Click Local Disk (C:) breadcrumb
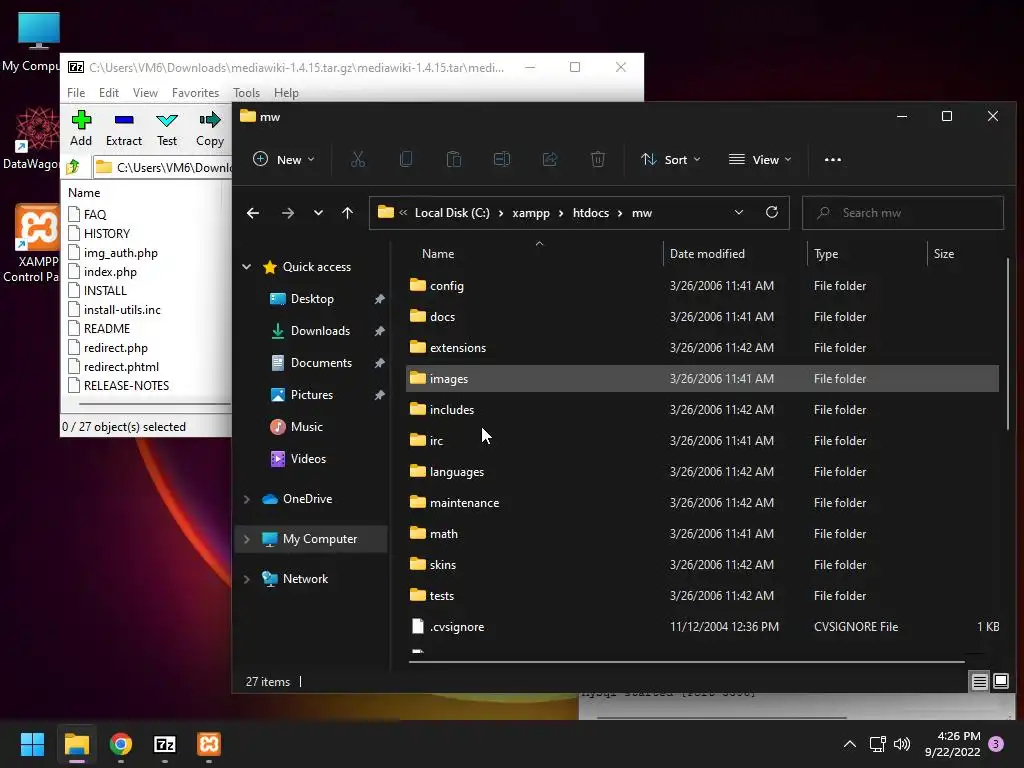This screenshot has height=768, width=1024. click(x=452, y=213)
